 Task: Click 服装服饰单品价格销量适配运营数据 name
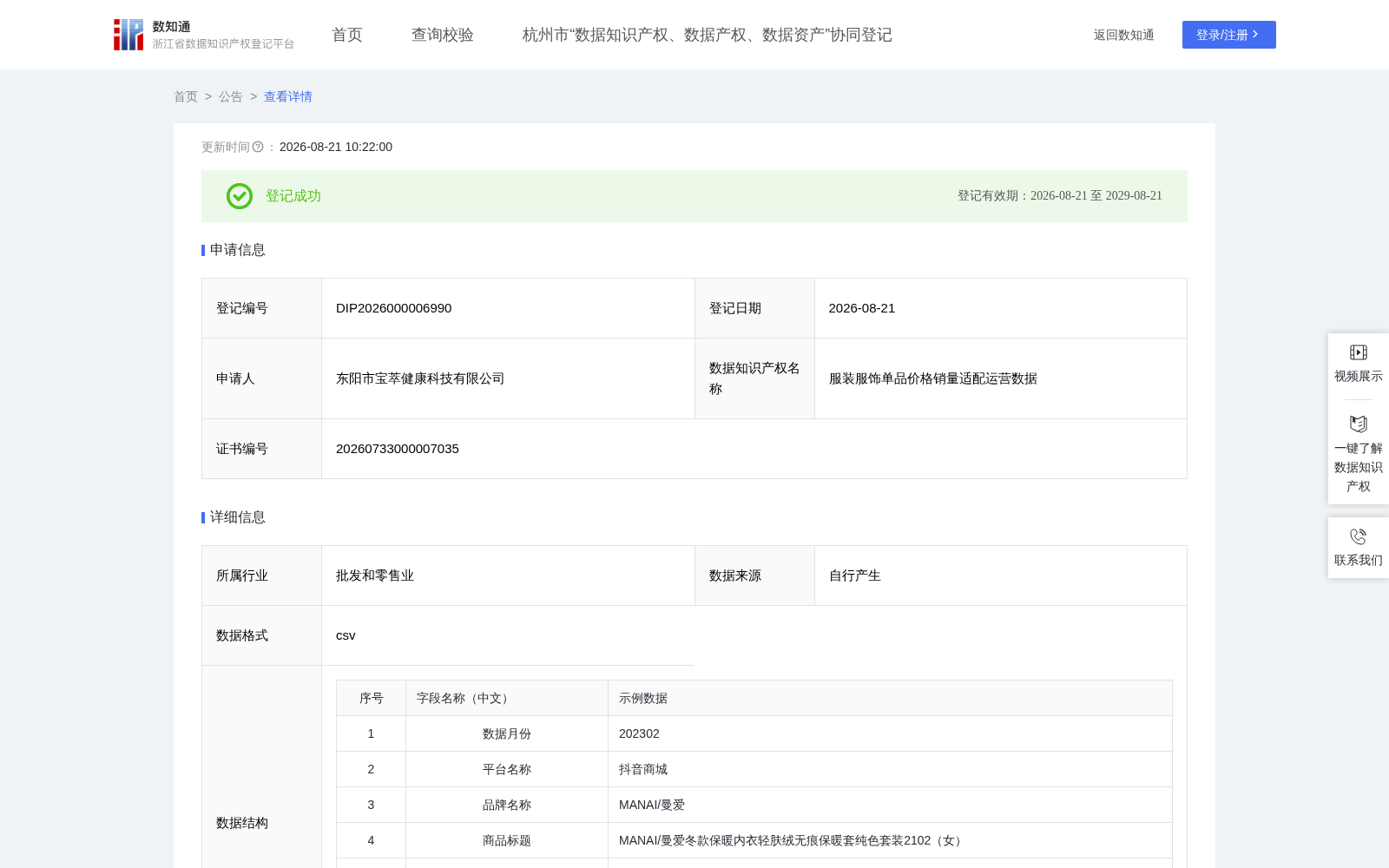click(933, 378)
